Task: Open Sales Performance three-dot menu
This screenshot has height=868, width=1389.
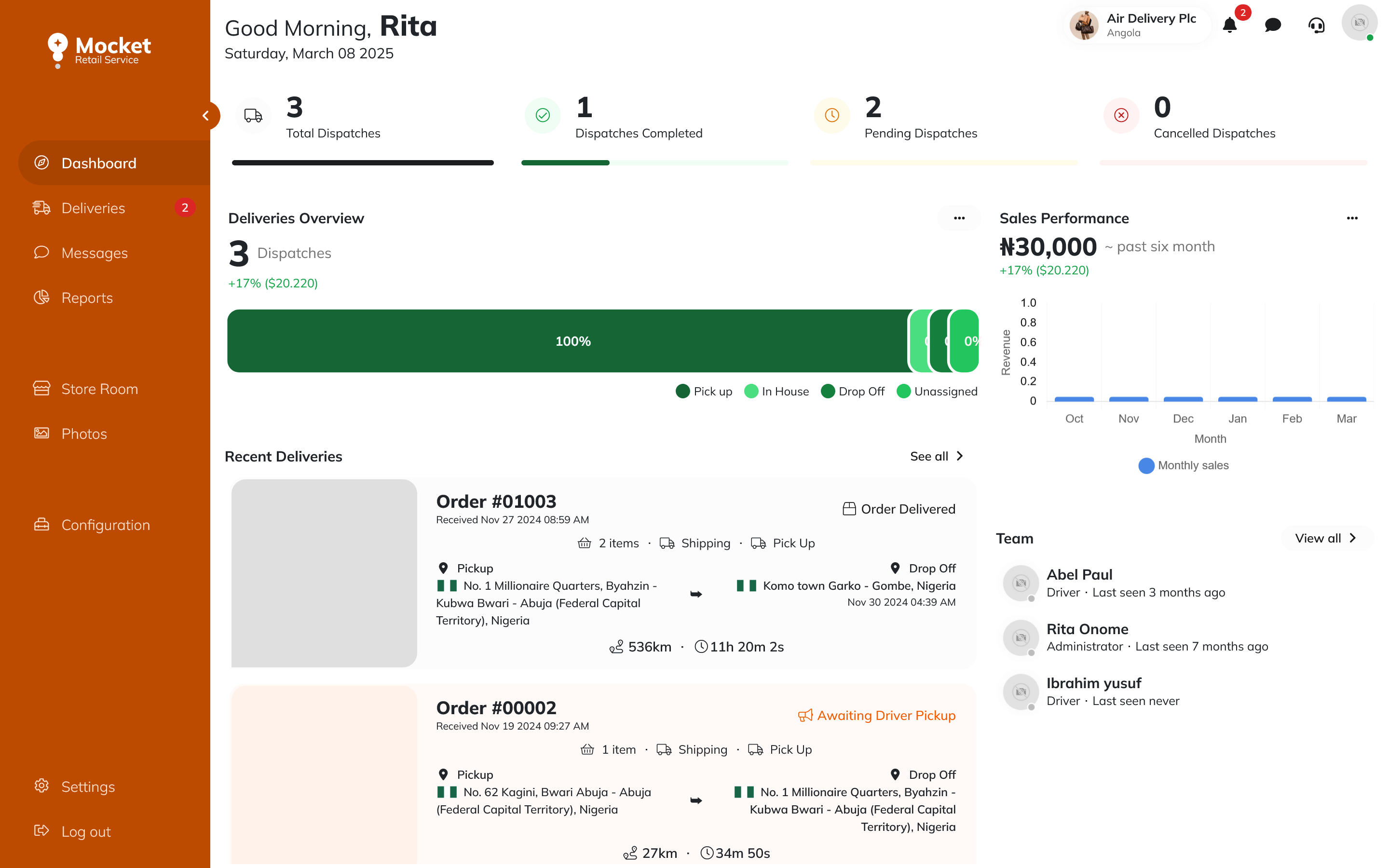Action: click(1352, 218)
